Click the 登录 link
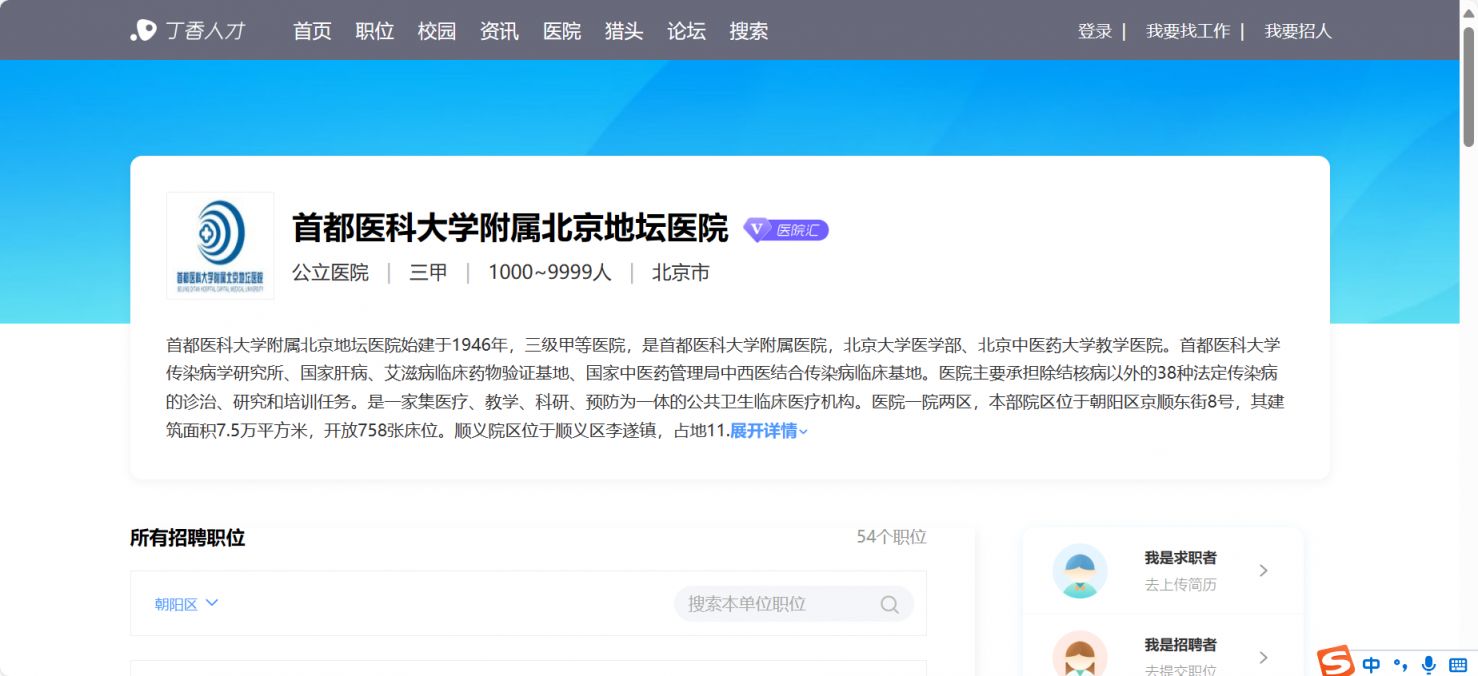1478x676 pixels. coord(1095,31)
